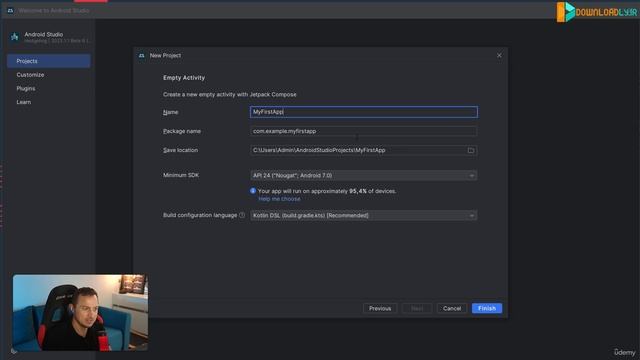Open the Minimum SDK dropdown
The height and width of the screenshot is (360, 640).
(363, 176)
